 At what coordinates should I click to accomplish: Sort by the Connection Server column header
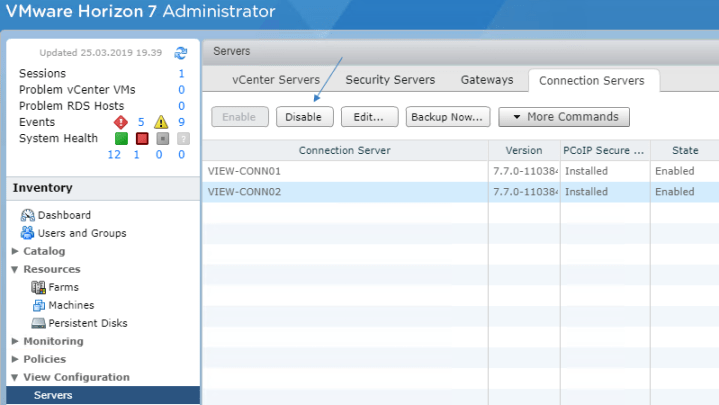click(x=345, y=150)
